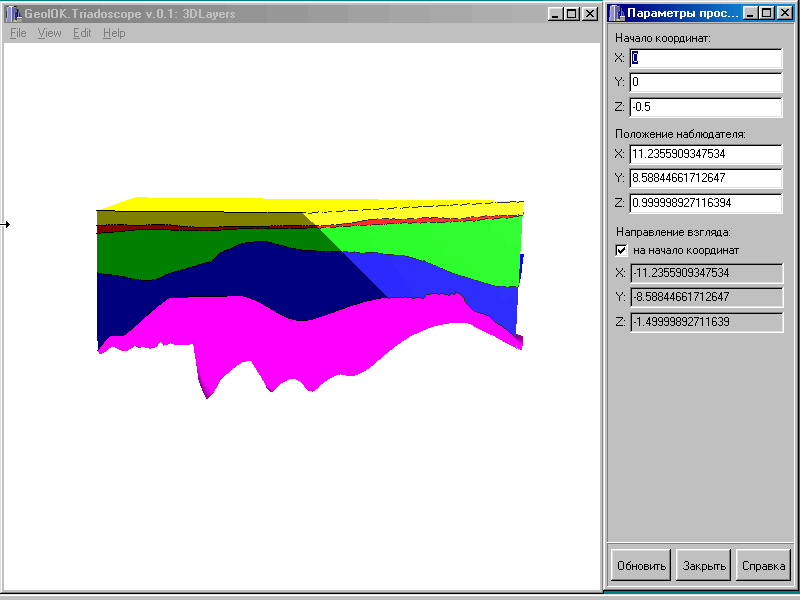Click the GeolOK.Triadoscope title bar app icon

pyautogui.click(x=12, y=14)
